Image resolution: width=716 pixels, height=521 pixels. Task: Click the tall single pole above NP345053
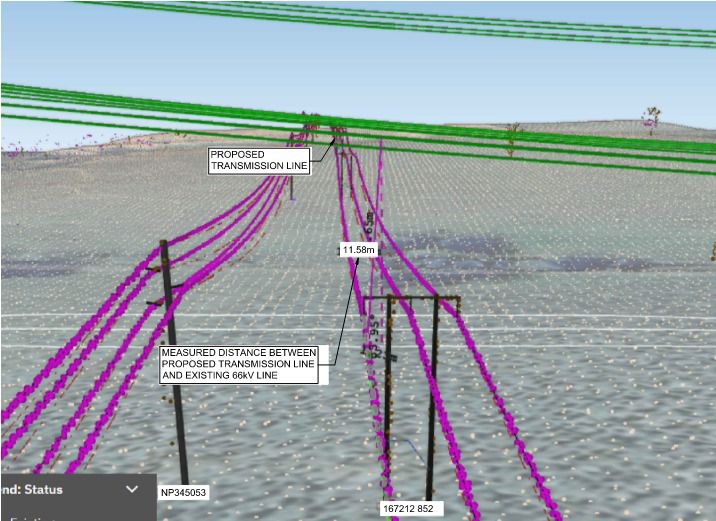174,380
